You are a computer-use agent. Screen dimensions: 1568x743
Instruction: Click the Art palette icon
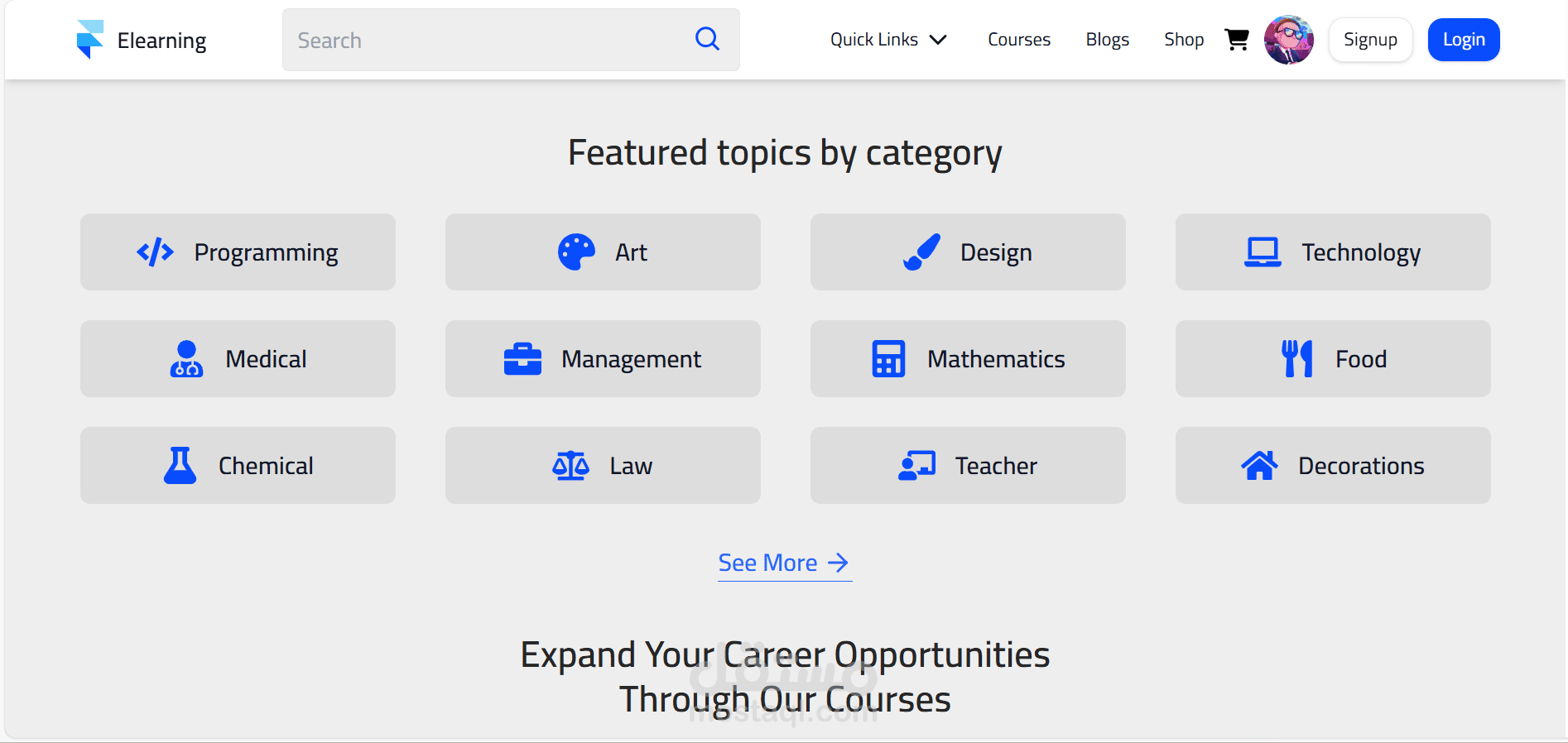pyautogui.click(x=576, y=252)
